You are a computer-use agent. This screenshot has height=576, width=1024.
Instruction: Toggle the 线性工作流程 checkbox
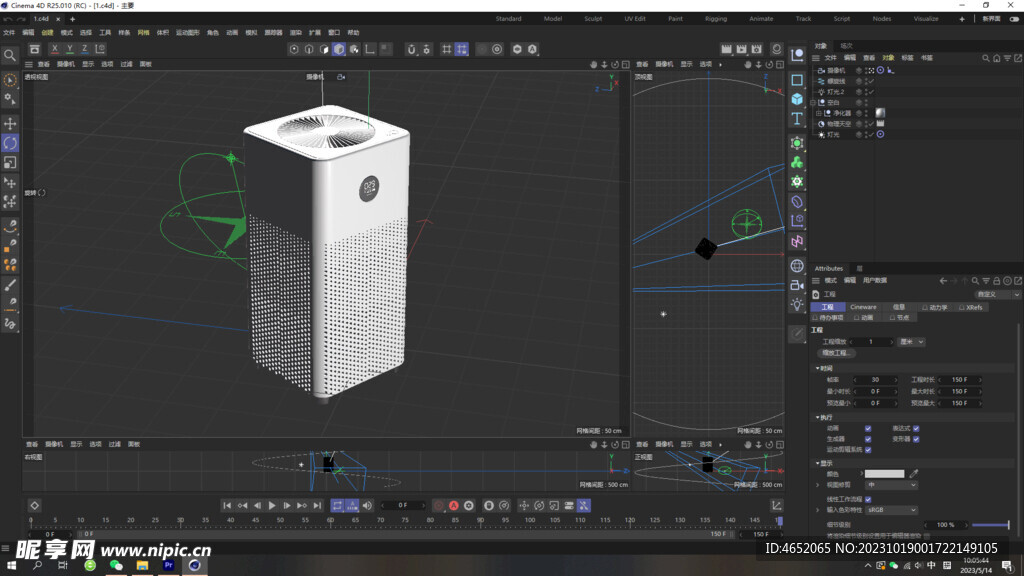pyautogui.click(x=868, y=499)
